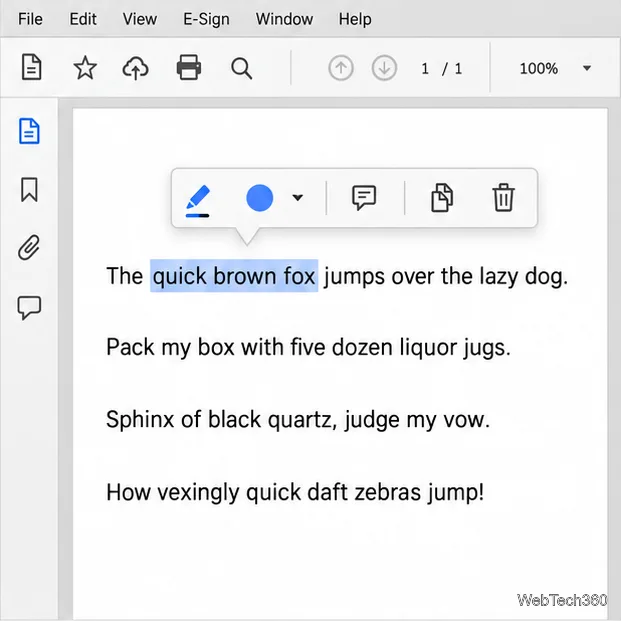Screen dimensions: 621x621
Task: Delete the highlight with trash icon
Action: (x=503, y=197)
